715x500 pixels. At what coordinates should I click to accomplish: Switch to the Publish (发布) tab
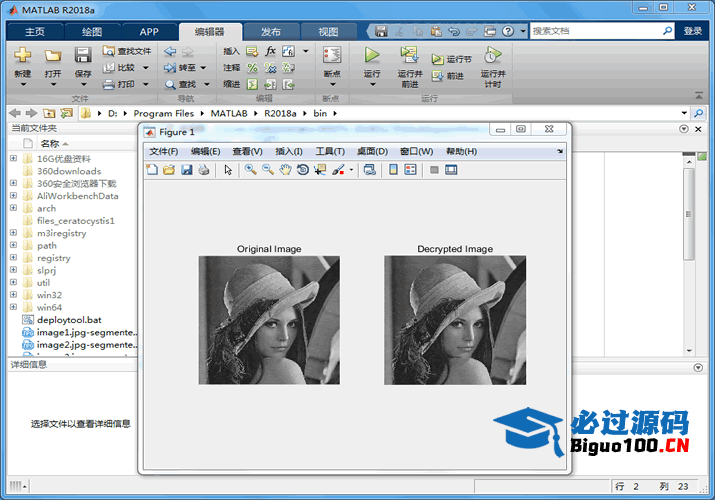pos(271,32)
